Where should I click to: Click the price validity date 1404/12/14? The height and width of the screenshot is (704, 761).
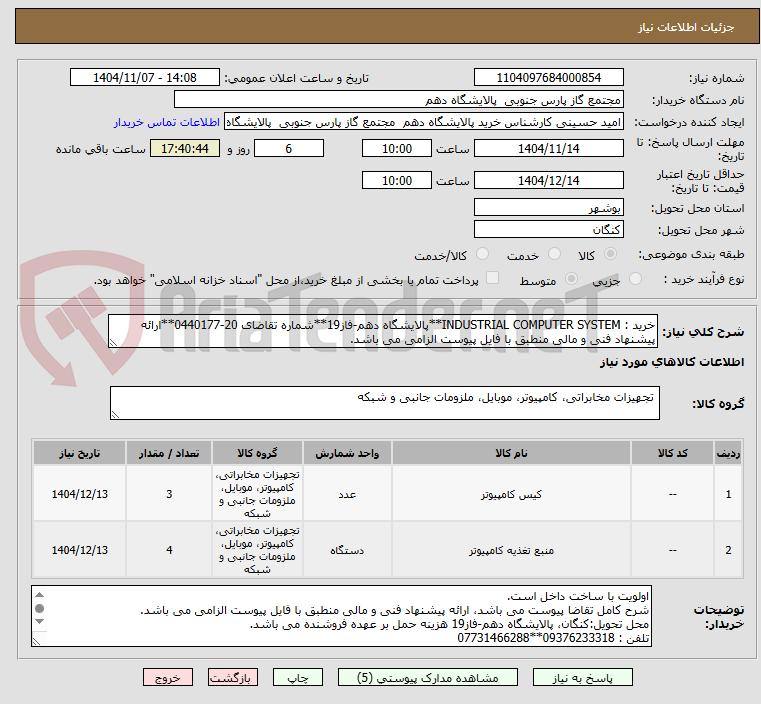point(548,180)
